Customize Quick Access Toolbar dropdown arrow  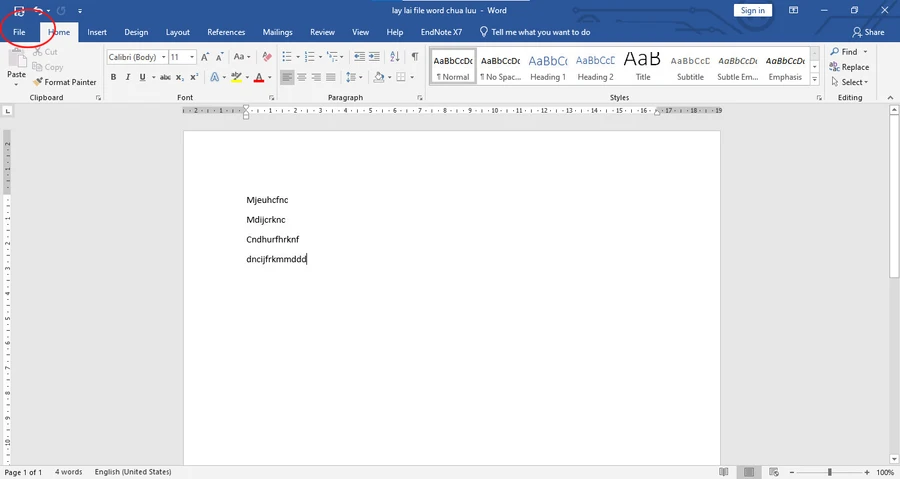click(x=80, y=10)
